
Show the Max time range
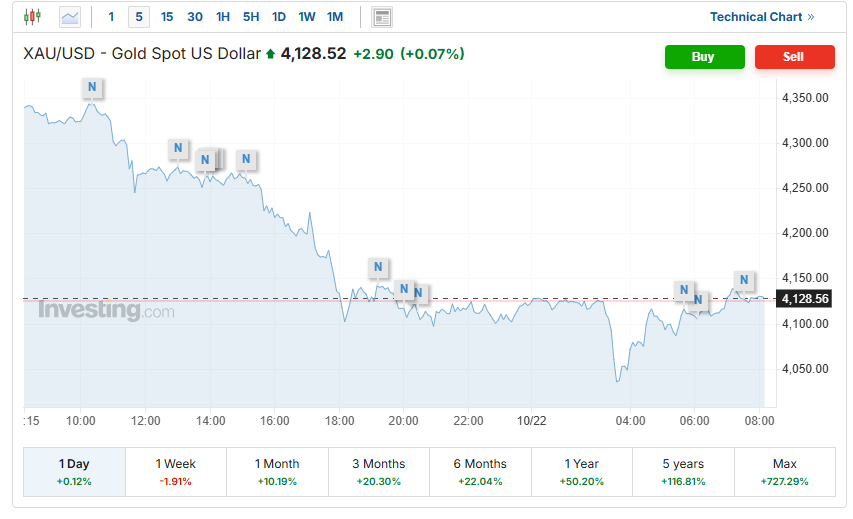(785, 472)
